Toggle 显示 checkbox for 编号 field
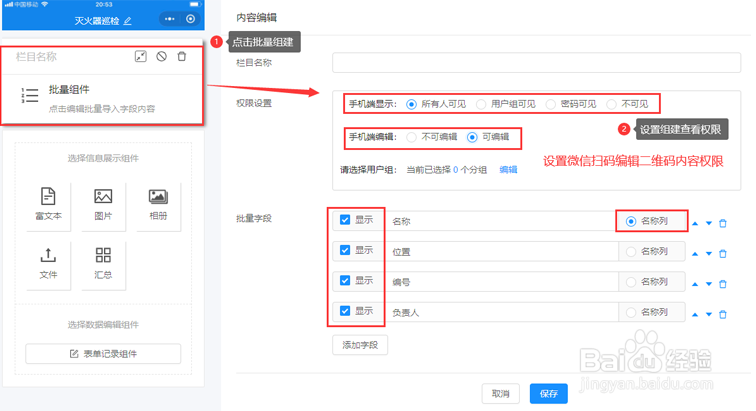 [x=345, y=280]
